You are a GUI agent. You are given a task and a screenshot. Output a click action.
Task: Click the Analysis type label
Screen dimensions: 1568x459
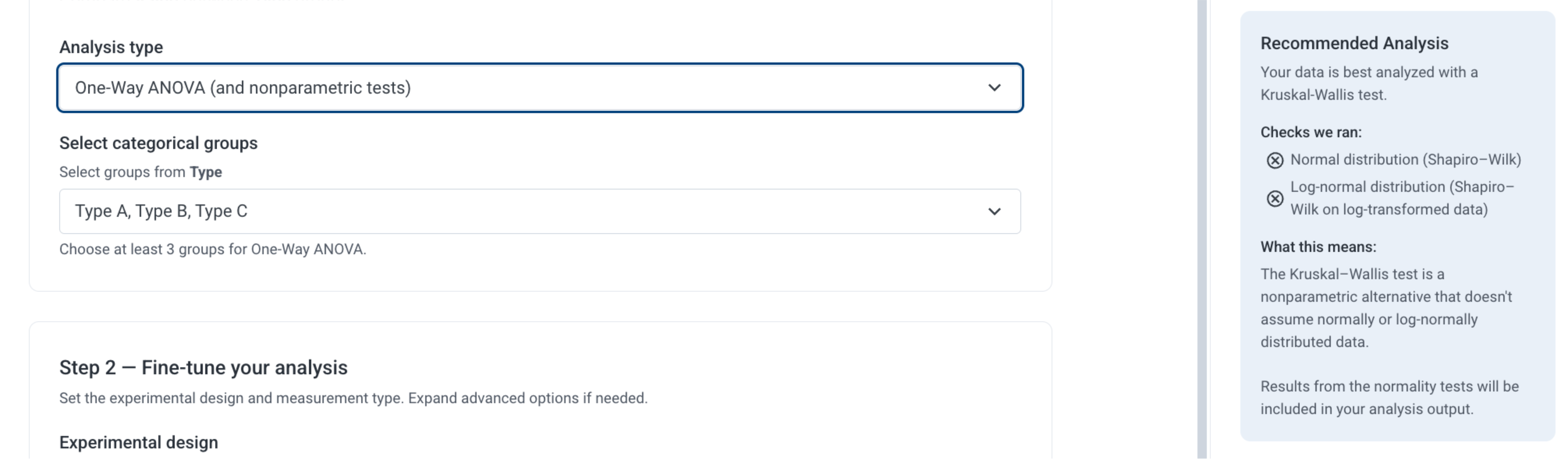coord(111,47)
